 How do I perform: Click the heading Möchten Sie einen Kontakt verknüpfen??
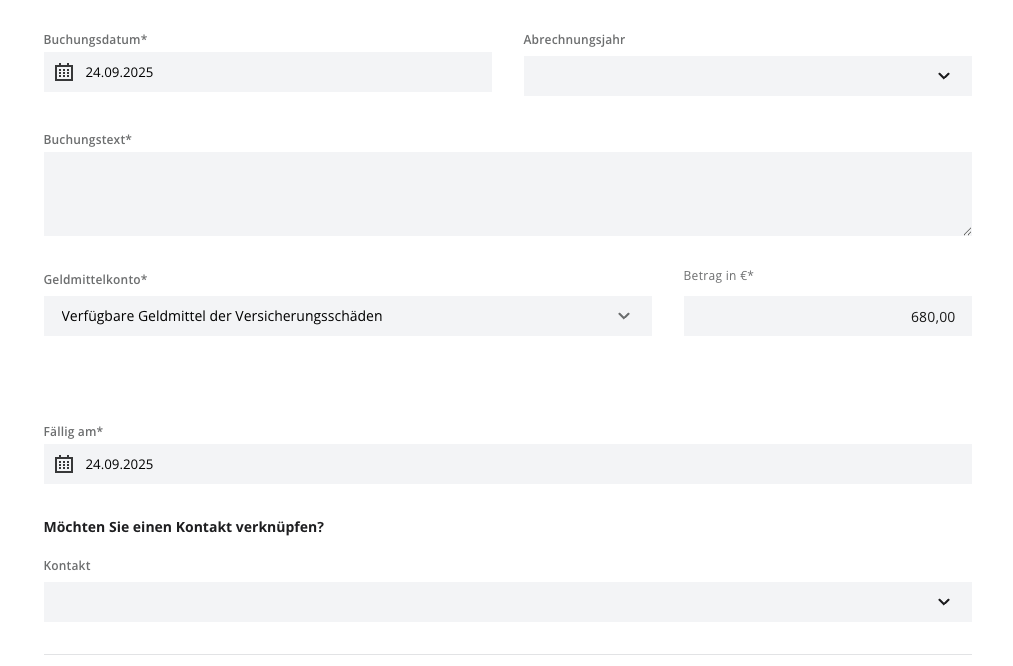point(184,527)
